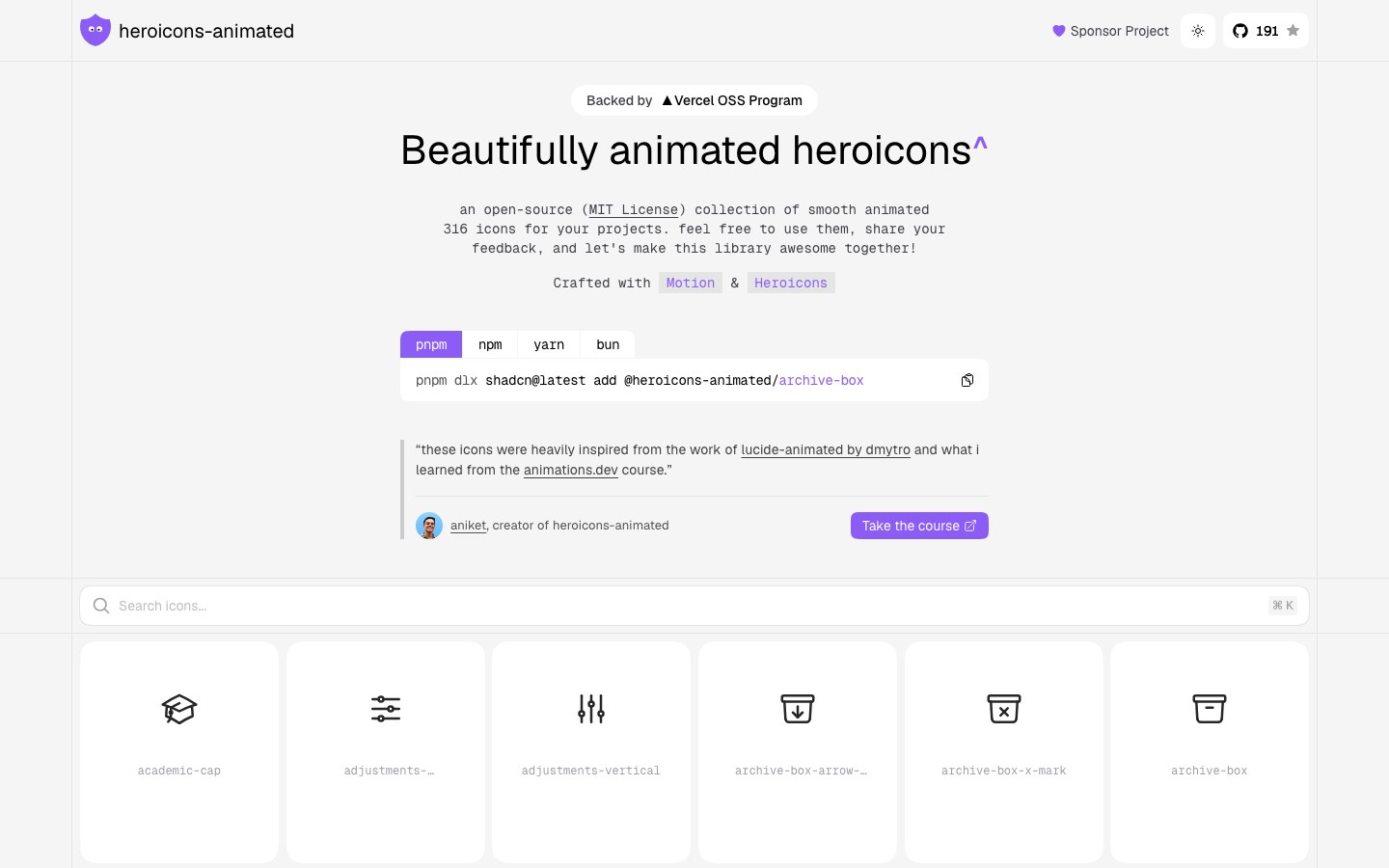Toggle the light/dark theme sun button

pyautogui.click(x=1198, y=31)
